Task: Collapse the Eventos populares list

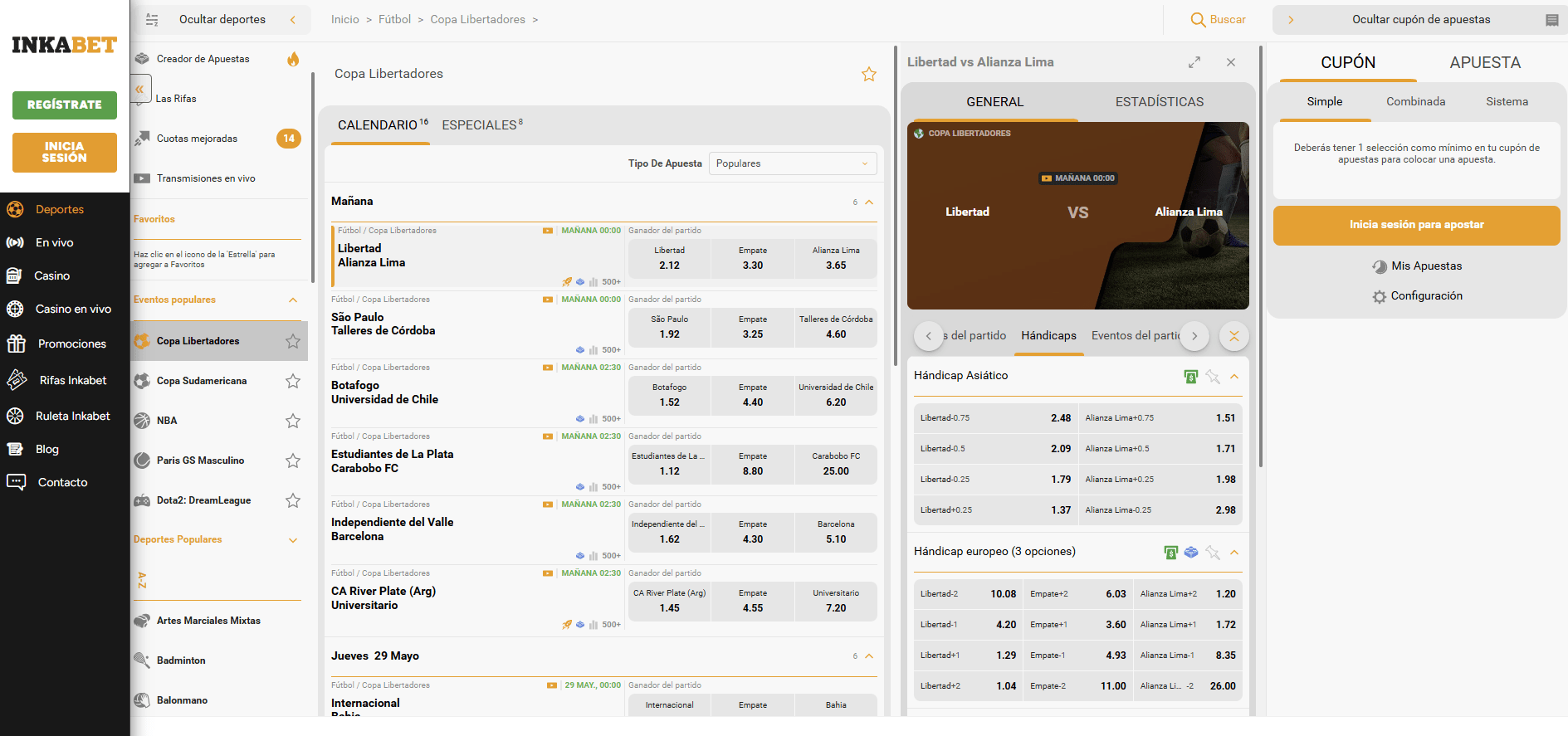Action: 293,300
